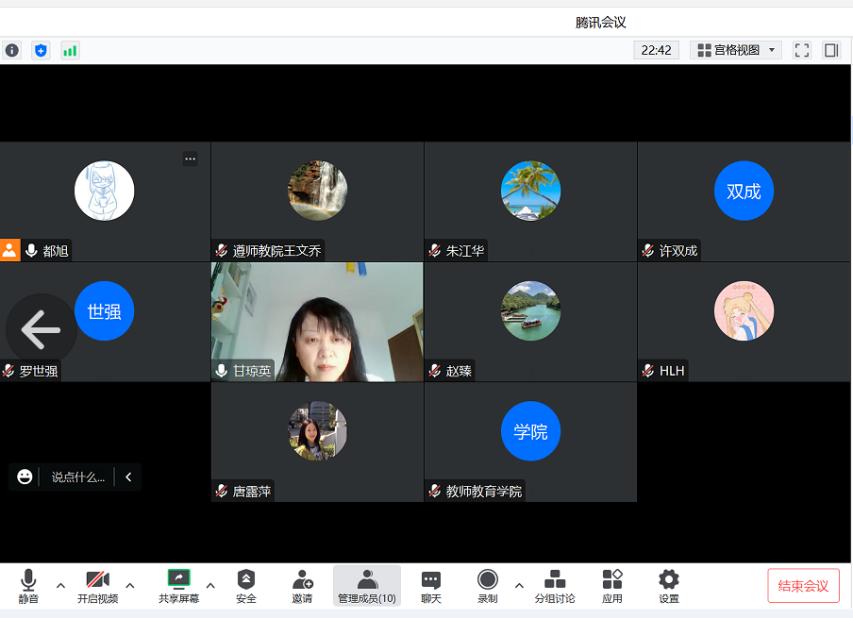This screenshot has height=618, width=853.
Task: Click the 许双成 name label
Action: click(x=678, y=251)
